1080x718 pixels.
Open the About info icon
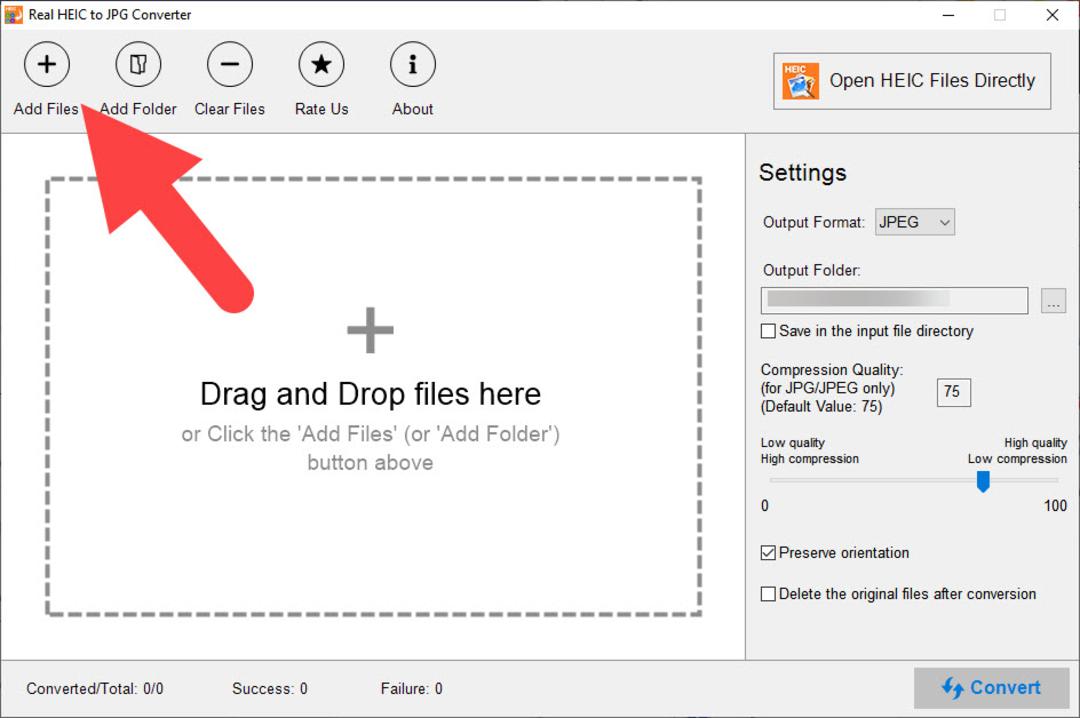[x=413, y=64]
